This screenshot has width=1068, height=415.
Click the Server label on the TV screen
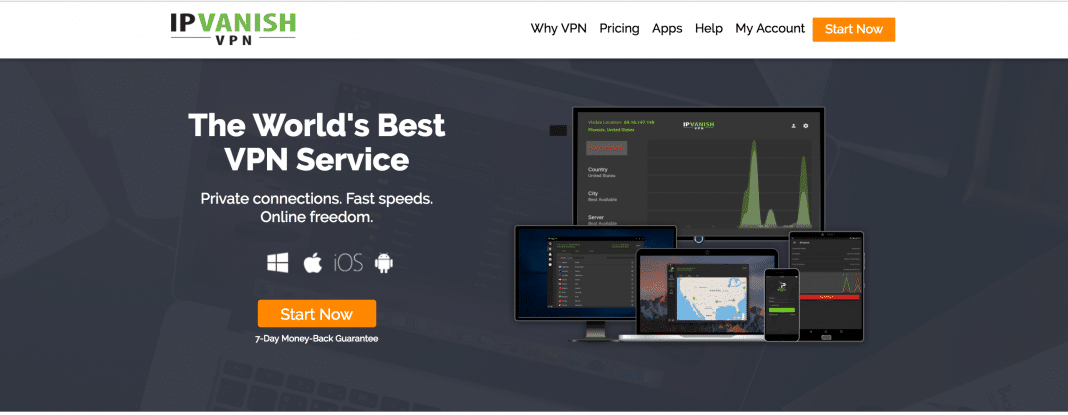[x=596, y=217]
